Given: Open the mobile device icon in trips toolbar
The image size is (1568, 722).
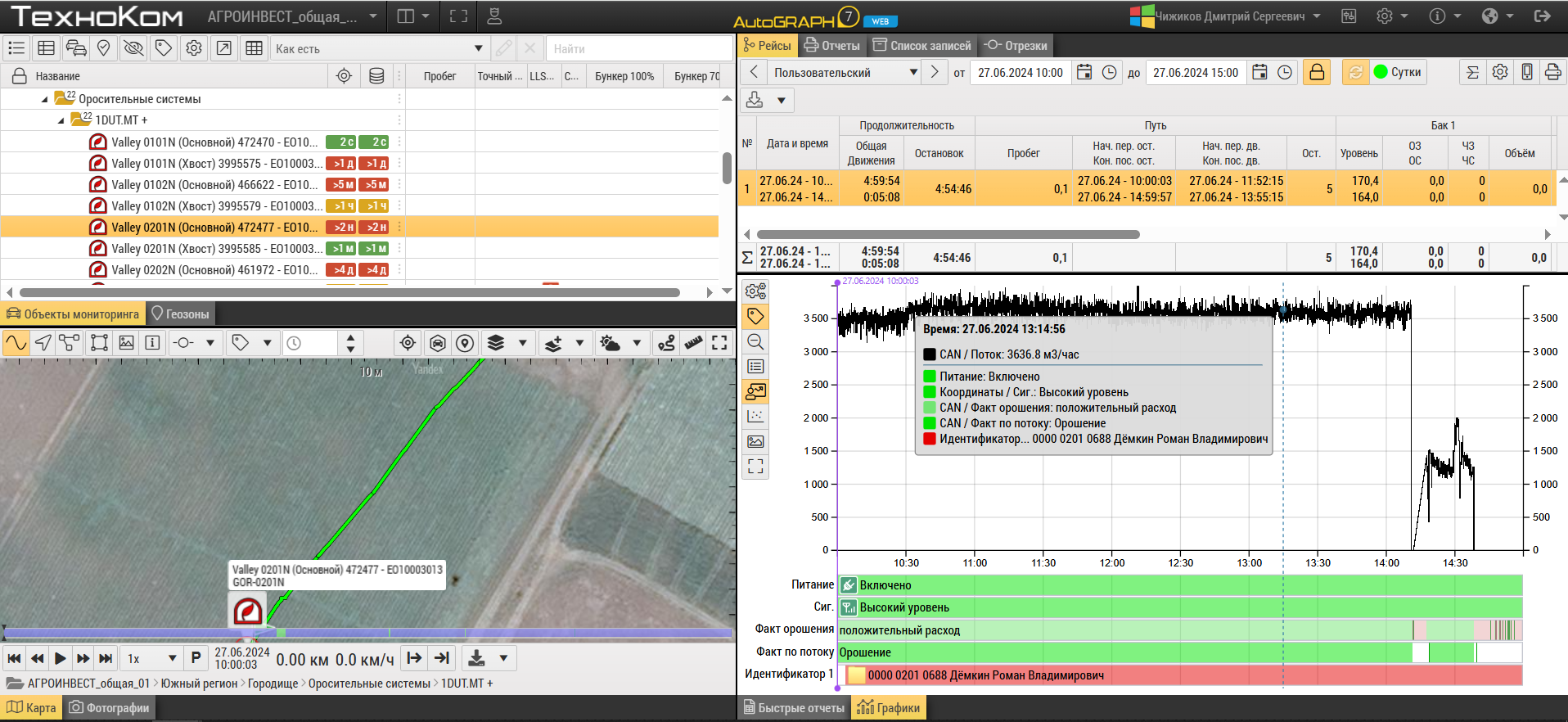Looking at the screenshot, I should click(x=1527, y=72).
